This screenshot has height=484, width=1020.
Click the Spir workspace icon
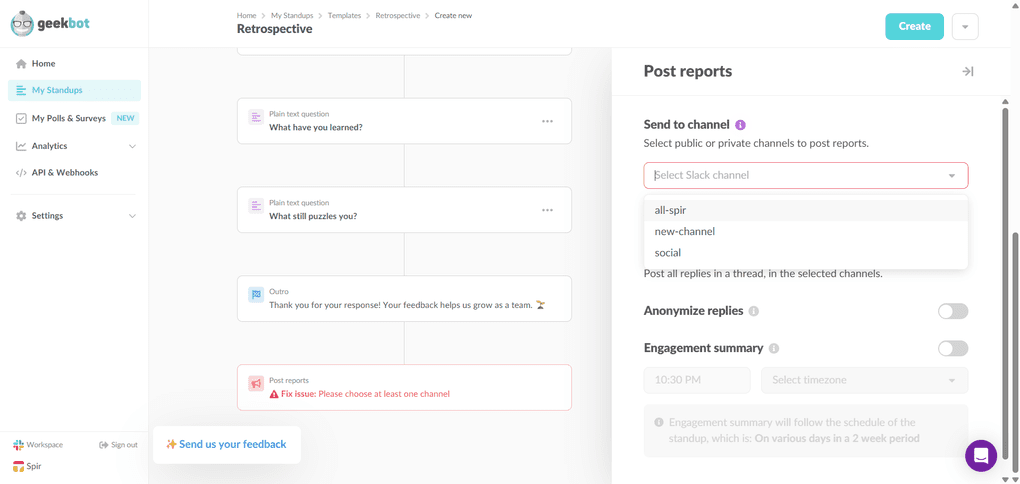coord(18,466)
